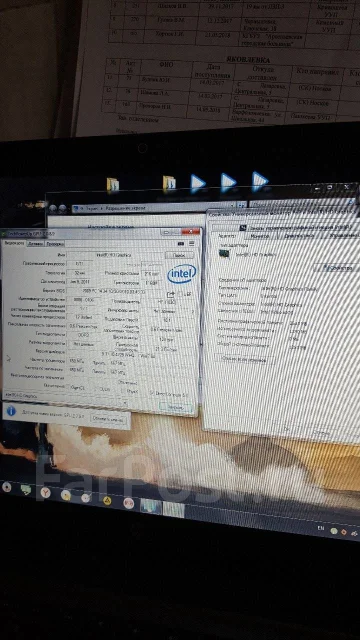Click the red app icon on taskbar
This screenshot has height=640, width=360.
tap(129, 503)
